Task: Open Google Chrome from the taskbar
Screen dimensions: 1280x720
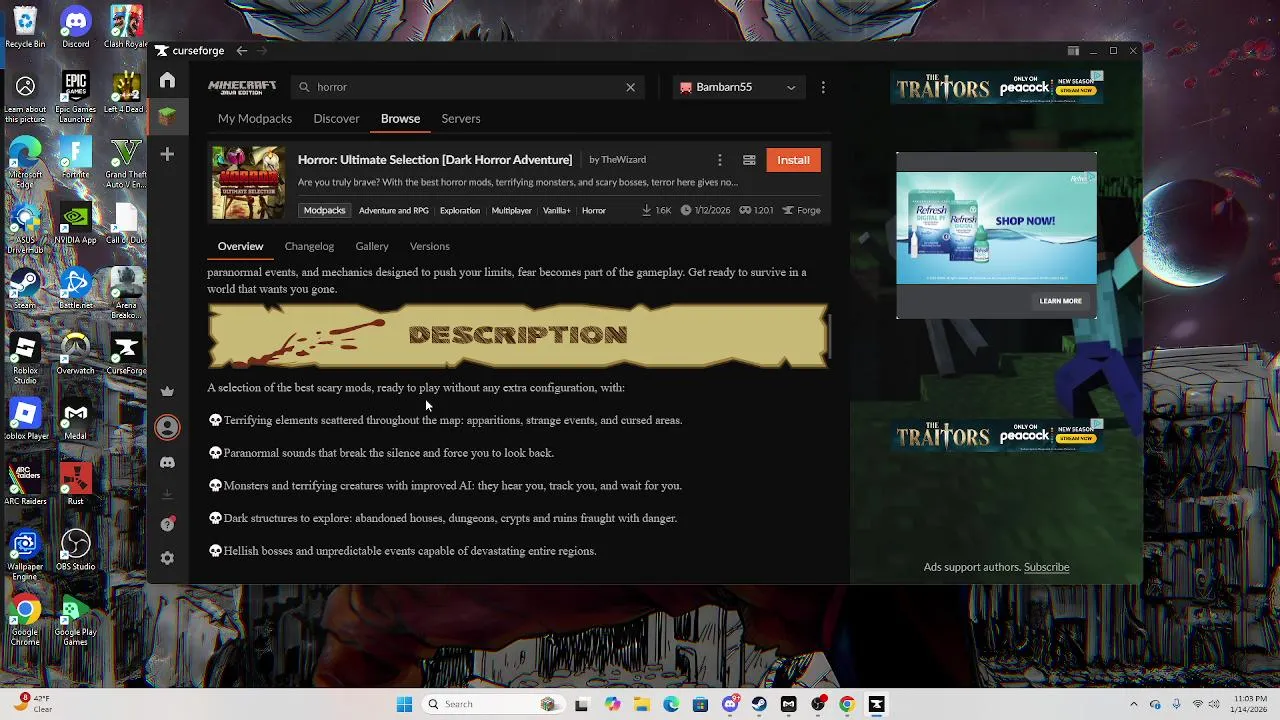Action: point(847,704)
